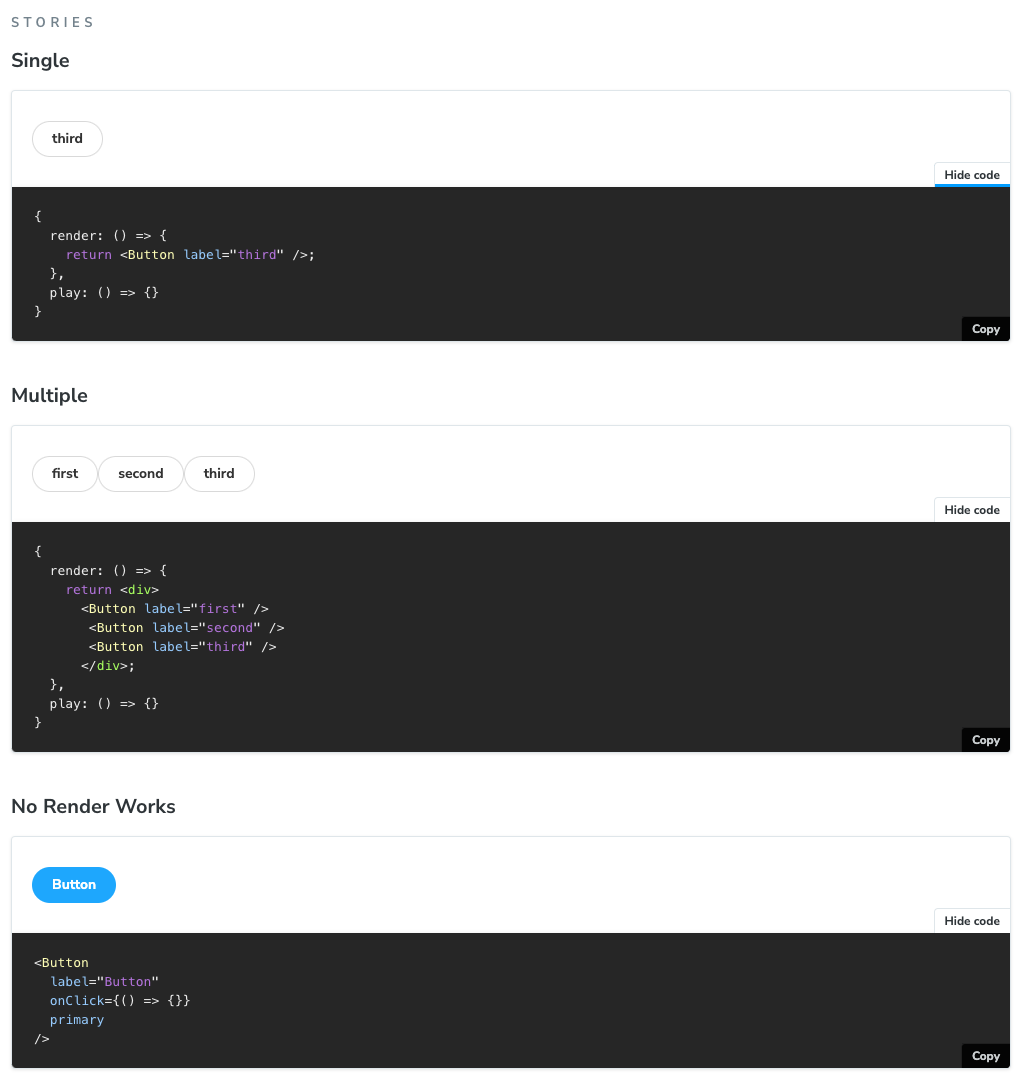Hide code for the Multiple story
1023x1081 pixels.
pyautogui.click(x=971, y=509)
